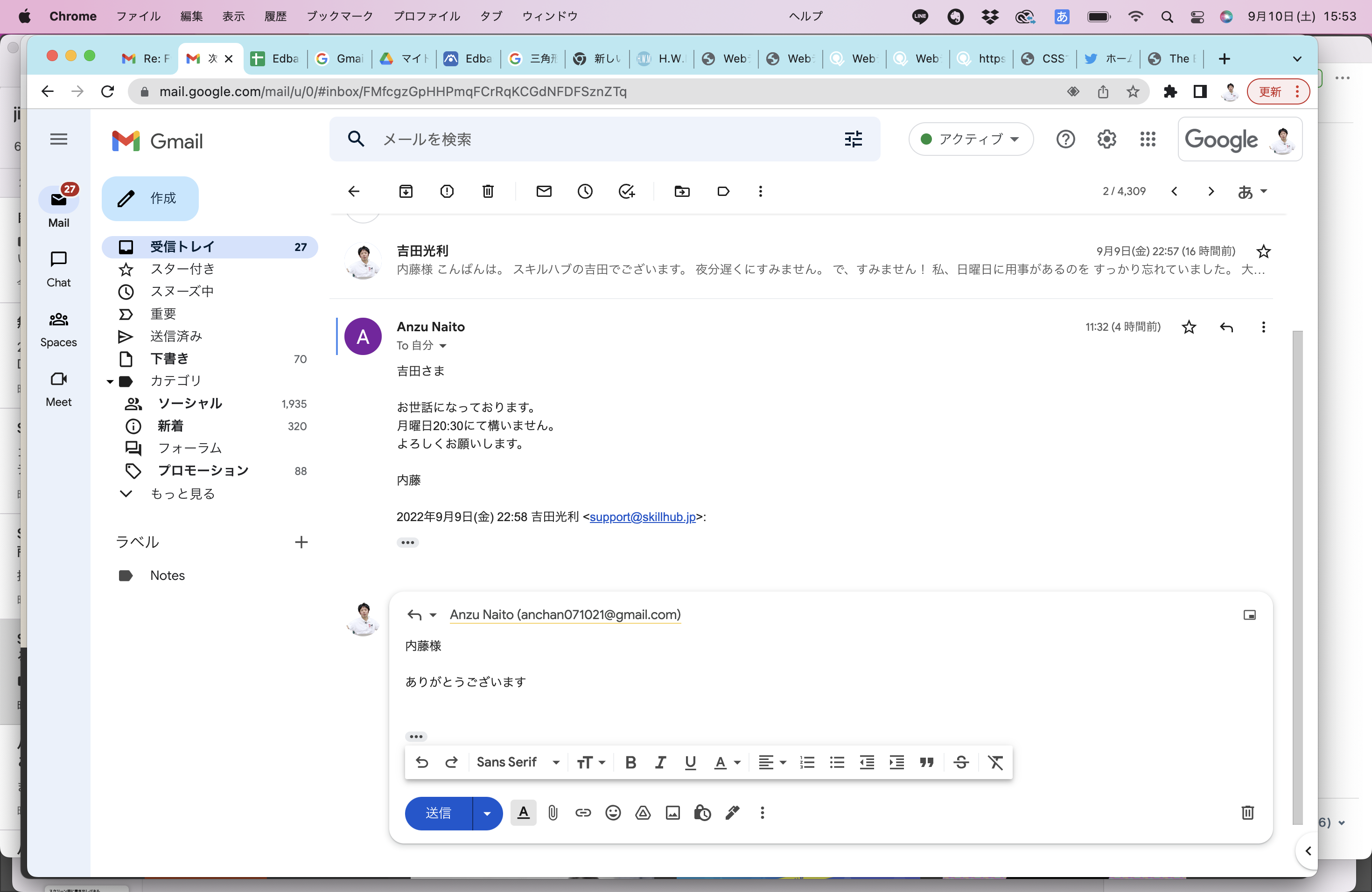Open the Chrome ブックマーク menu
1372x892 pixels.
click(x=340, y=16)
